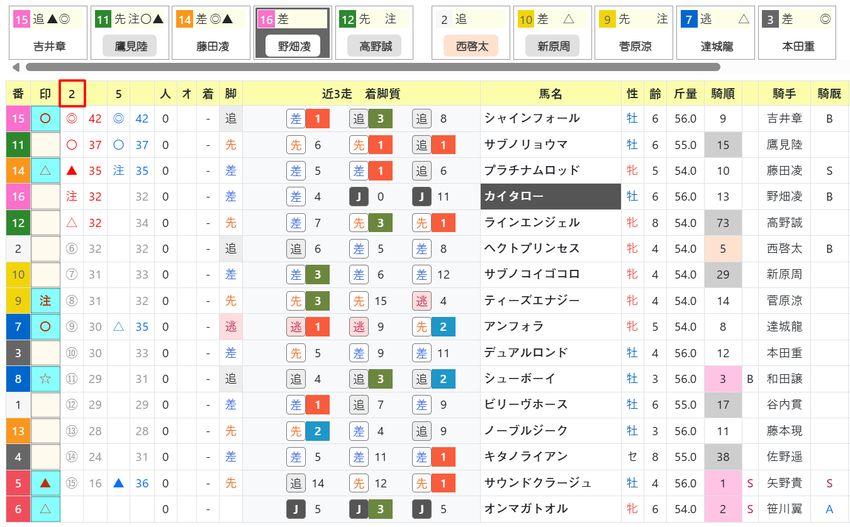Open horse name サウンドクラージュ
The image size is (850, 527).
click(537, 483)
